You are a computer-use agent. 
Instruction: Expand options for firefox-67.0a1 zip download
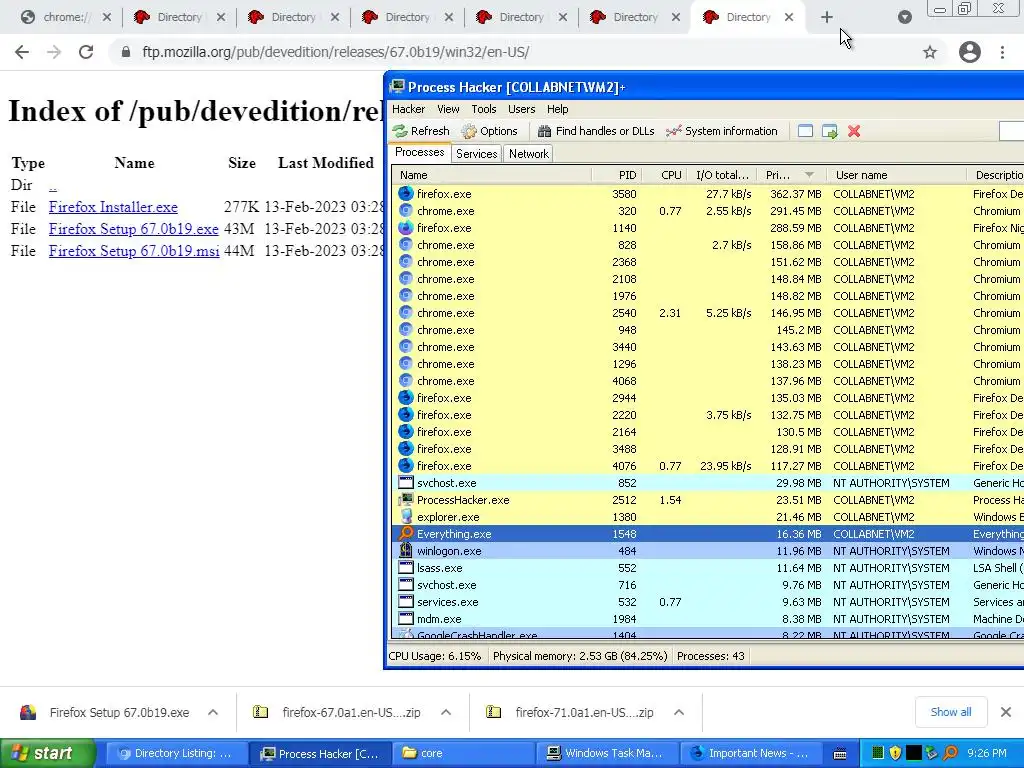[x=446, y=712]
